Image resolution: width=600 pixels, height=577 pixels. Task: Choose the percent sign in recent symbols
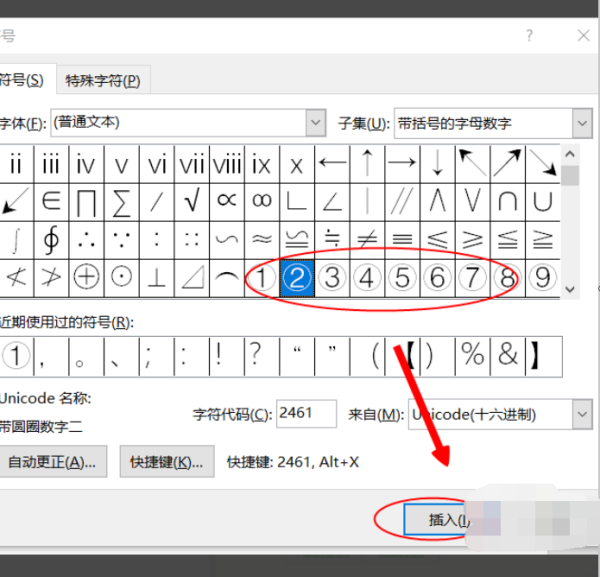pyautogui.click(x=473, y=356)
